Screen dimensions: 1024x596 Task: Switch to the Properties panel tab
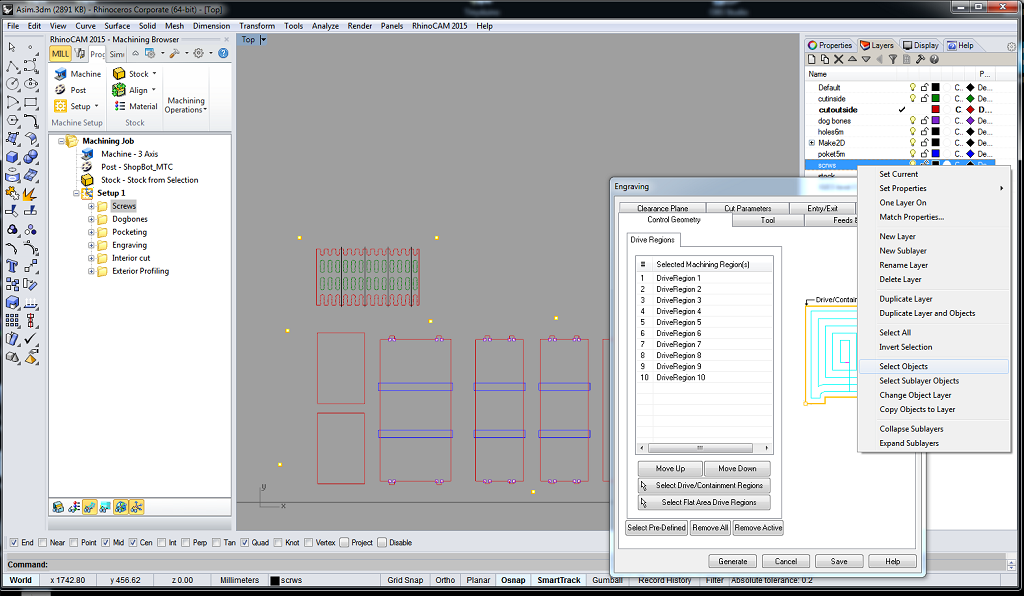click(830, 45)
